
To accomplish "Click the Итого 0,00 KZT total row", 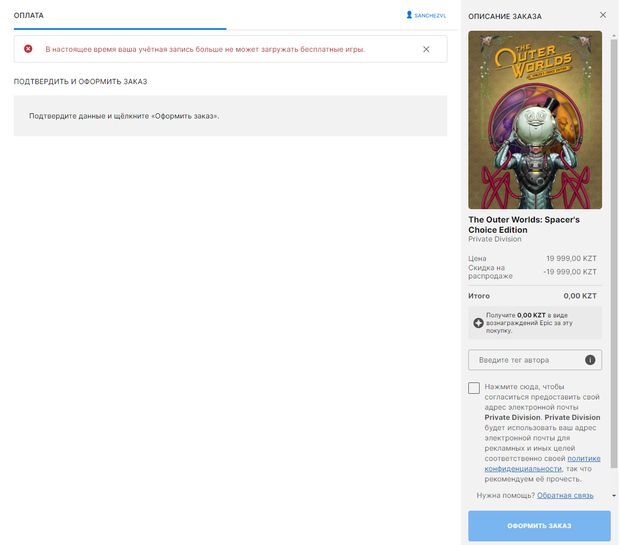I will pyautogui.click(x=532, y=296).
